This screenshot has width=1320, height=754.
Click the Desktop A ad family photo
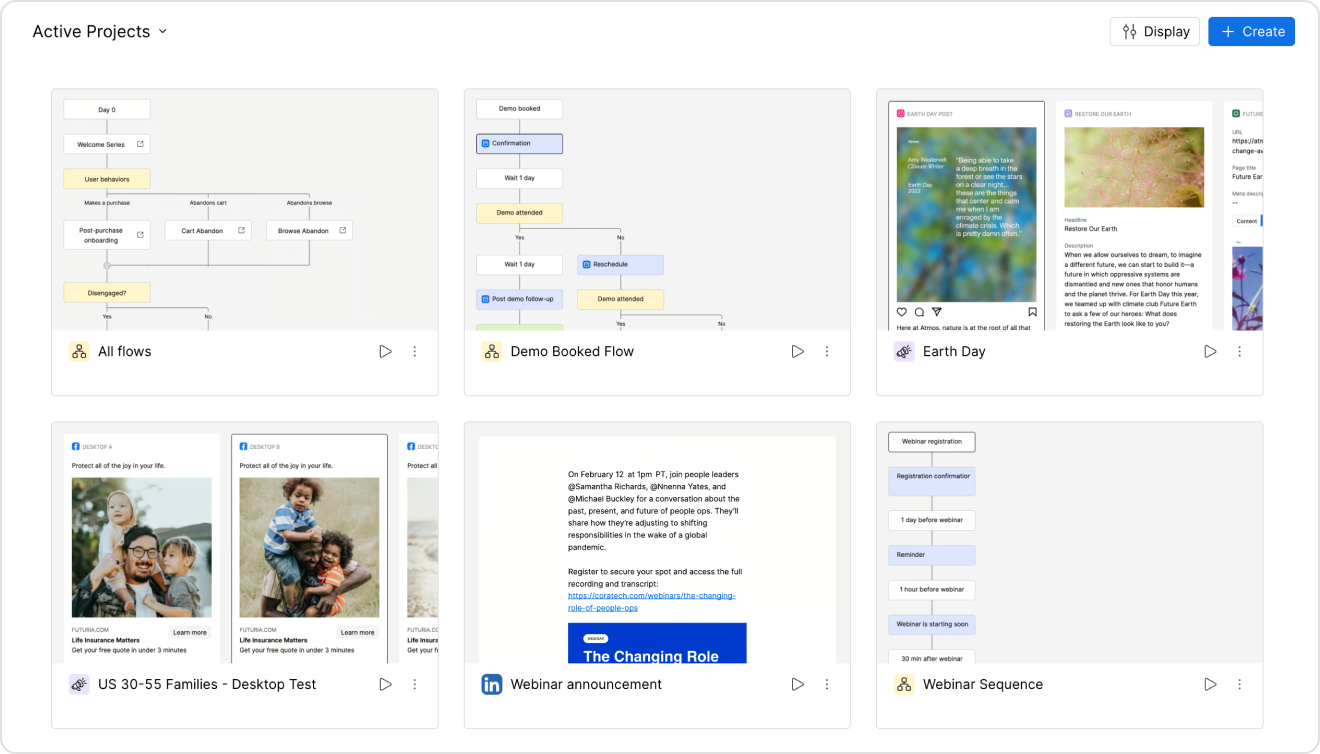point(141,548)
